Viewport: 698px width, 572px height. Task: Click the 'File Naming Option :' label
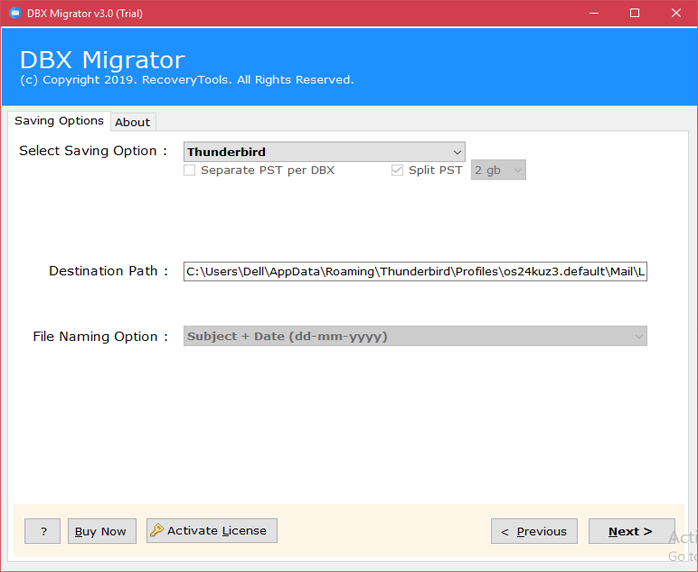pyautogui.click(x=100, y=337)
